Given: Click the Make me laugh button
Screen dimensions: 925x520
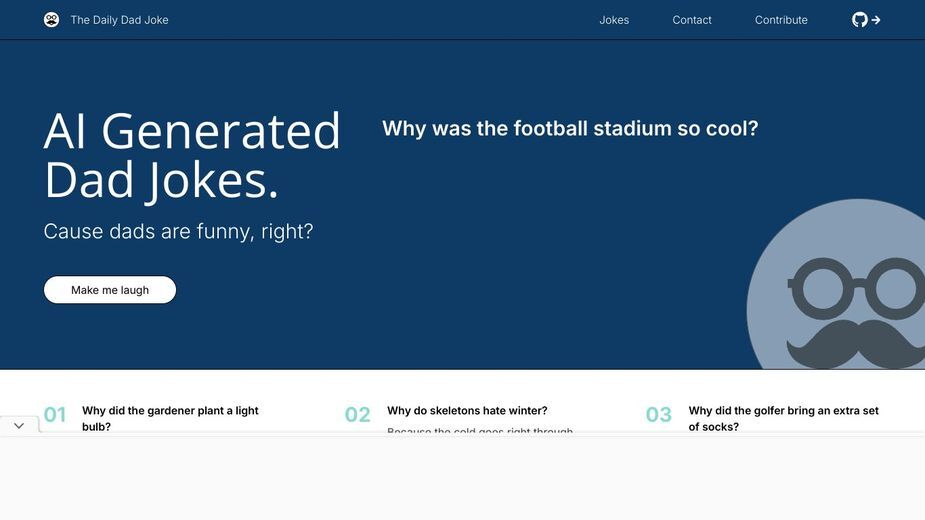Looking at the screenshot, I should (x=110, y=290).
